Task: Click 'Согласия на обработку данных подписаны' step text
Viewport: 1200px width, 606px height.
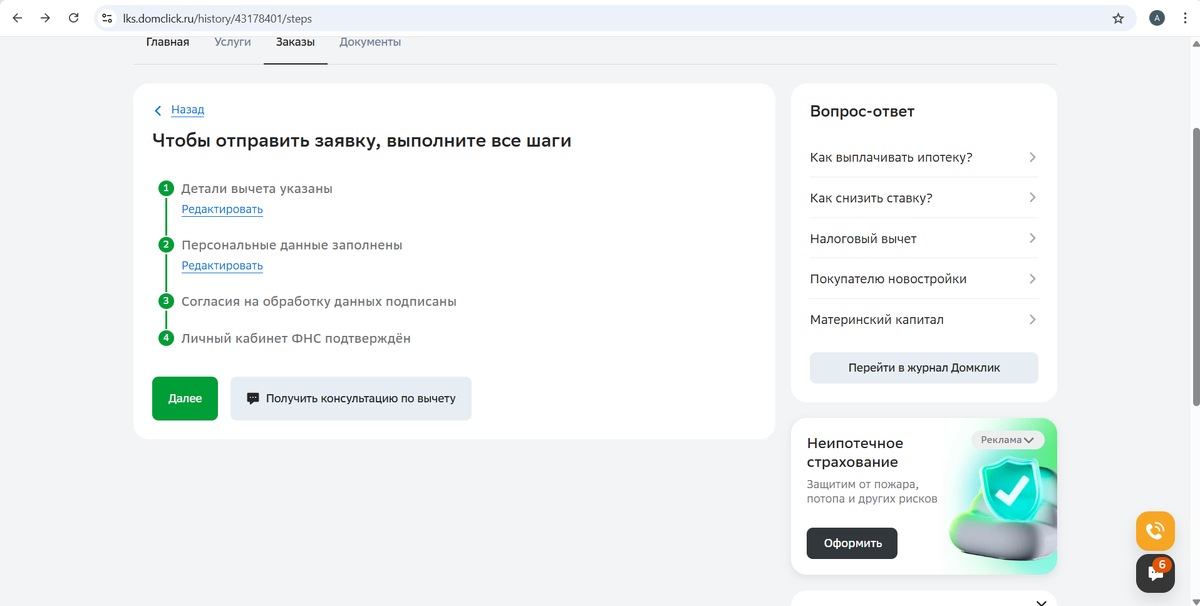Action: point(319,301)
